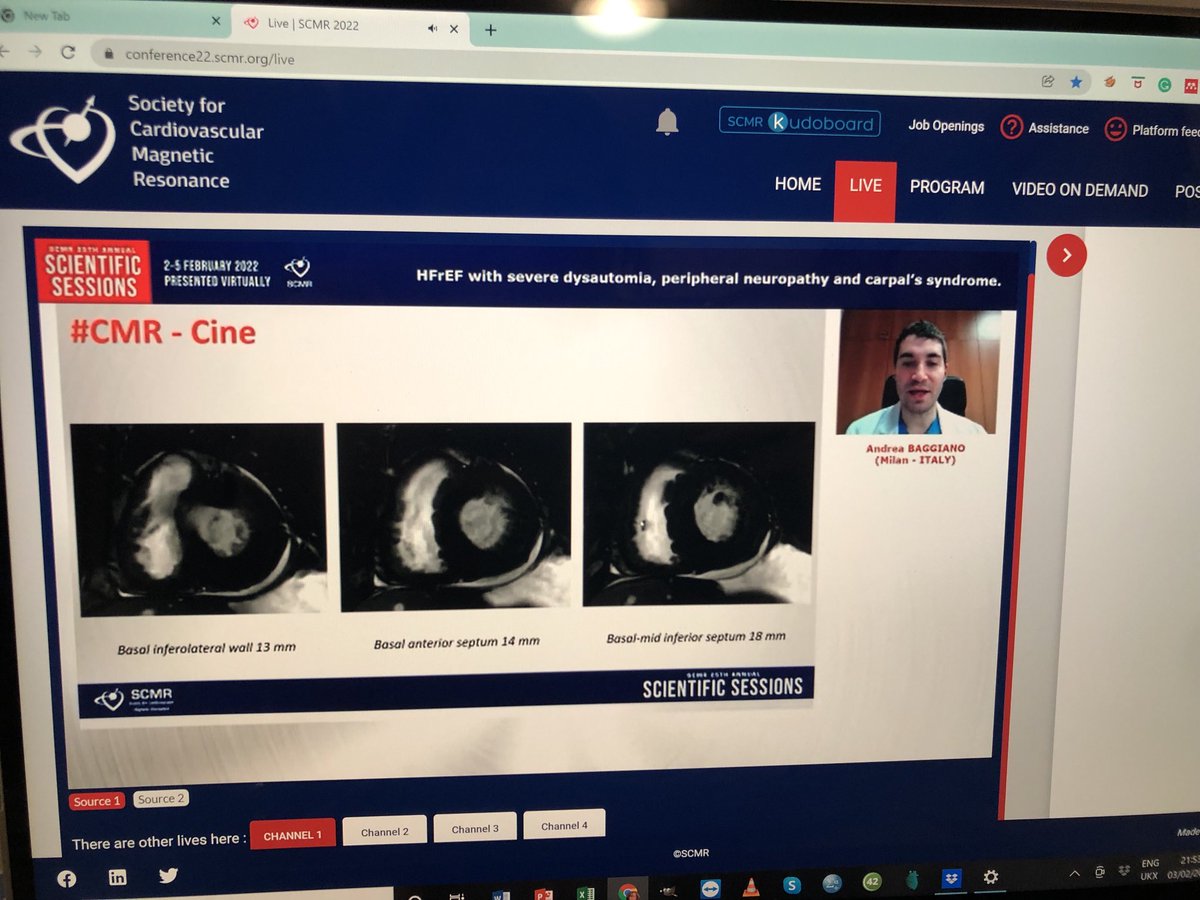Screen dimensions: 1200x900
Task: Open Settings gear from the taskbar
Action: click(x=990, y=877)
